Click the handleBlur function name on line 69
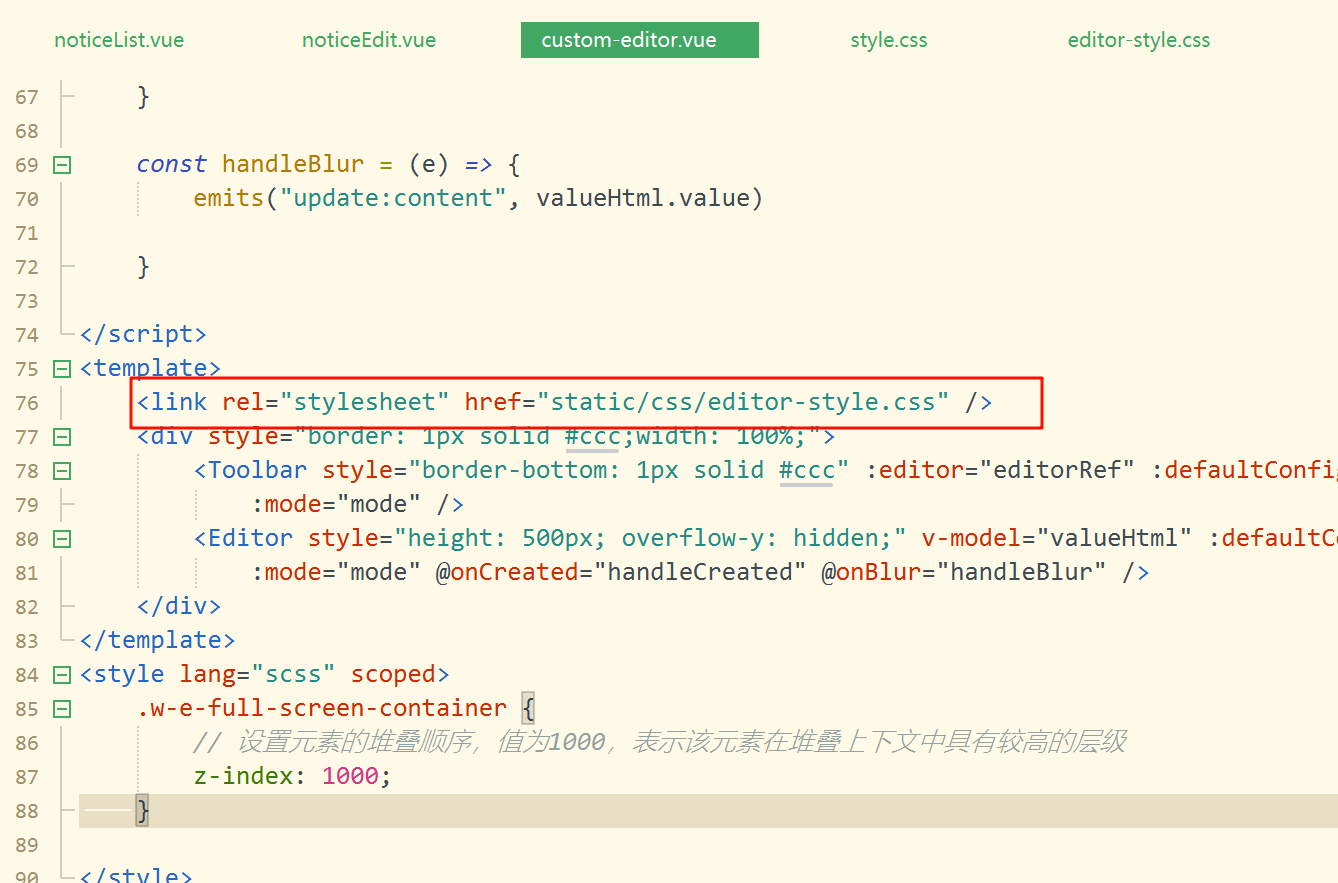 click(x=294, y=164)
